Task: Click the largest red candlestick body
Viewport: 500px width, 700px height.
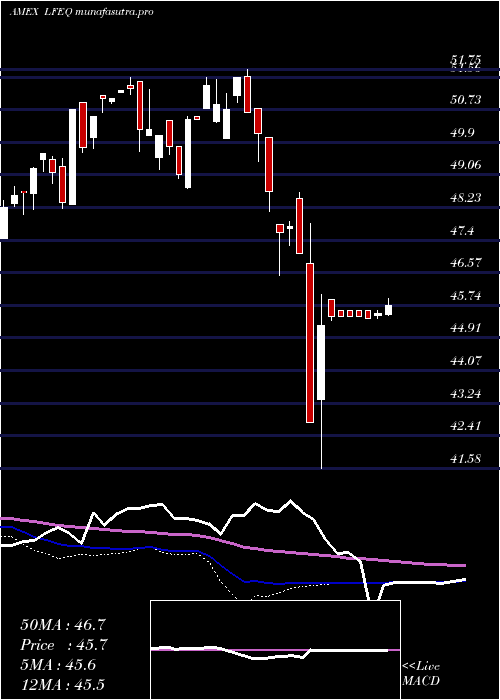Action: point(310,343)
